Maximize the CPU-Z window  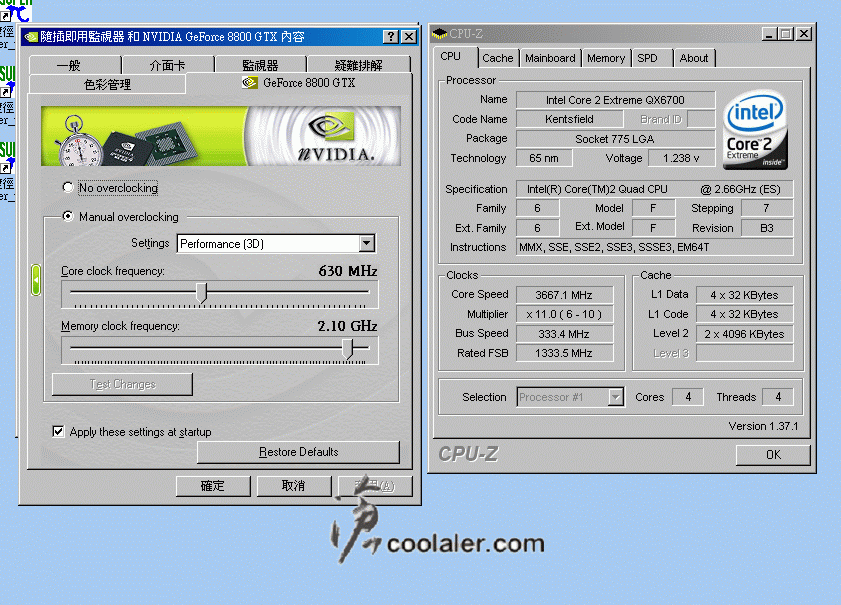[786, 34]
